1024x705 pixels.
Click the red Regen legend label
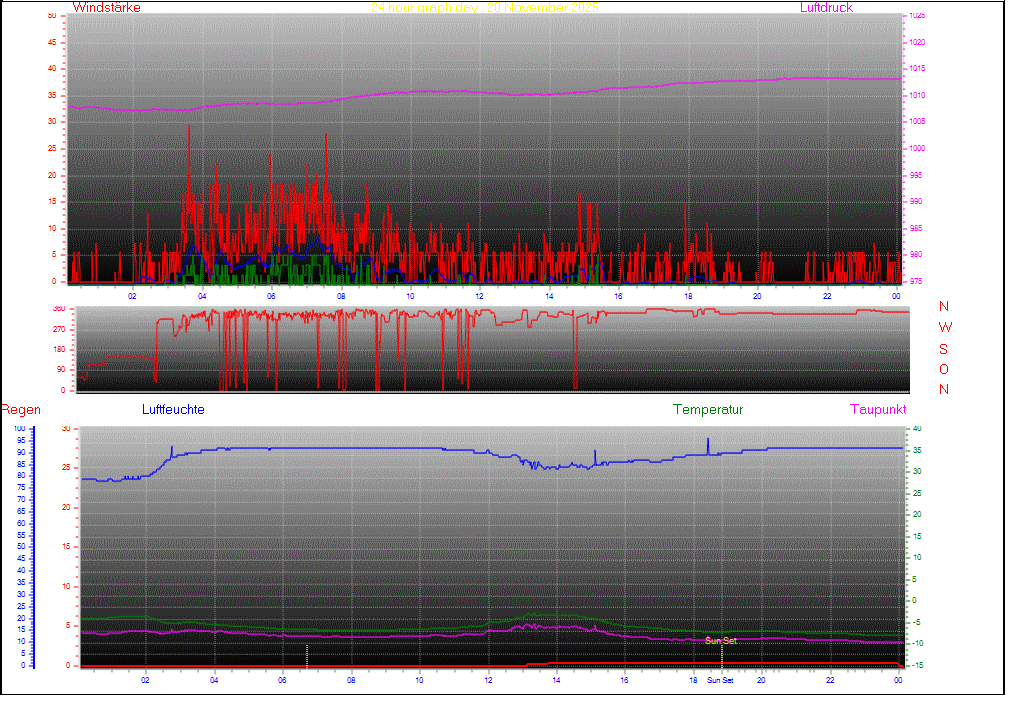click(x=20, y=410)
